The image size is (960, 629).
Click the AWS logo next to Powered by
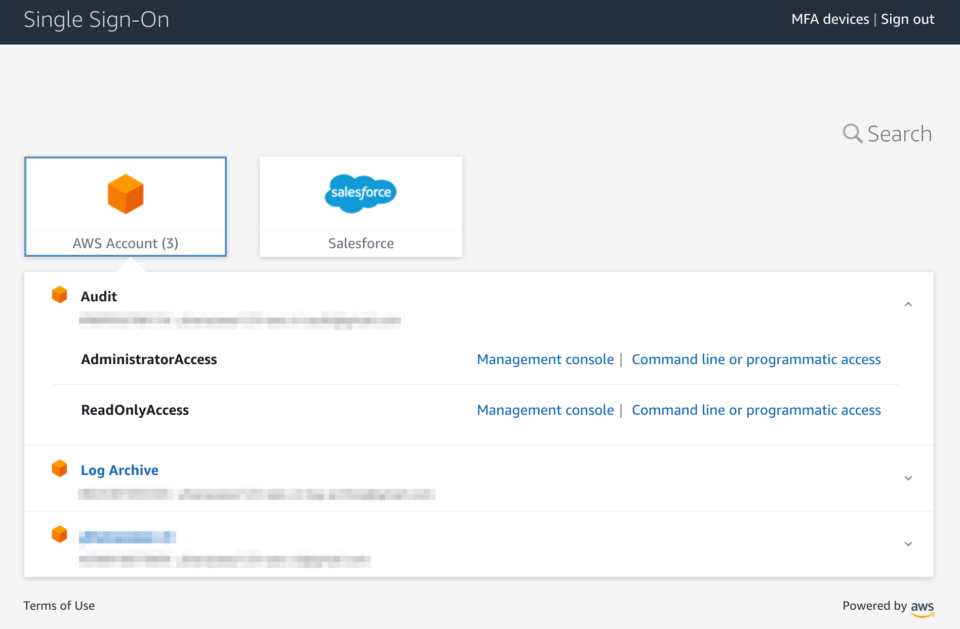(x=922, y=606)
